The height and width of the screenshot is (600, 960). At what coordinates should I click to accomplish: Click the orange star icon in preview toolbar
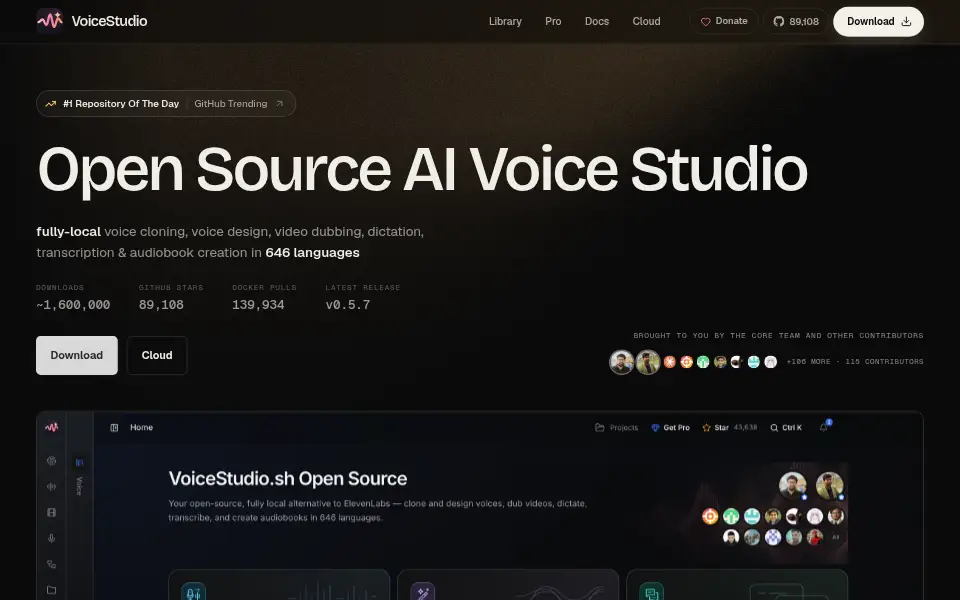(x=707, y=427)
